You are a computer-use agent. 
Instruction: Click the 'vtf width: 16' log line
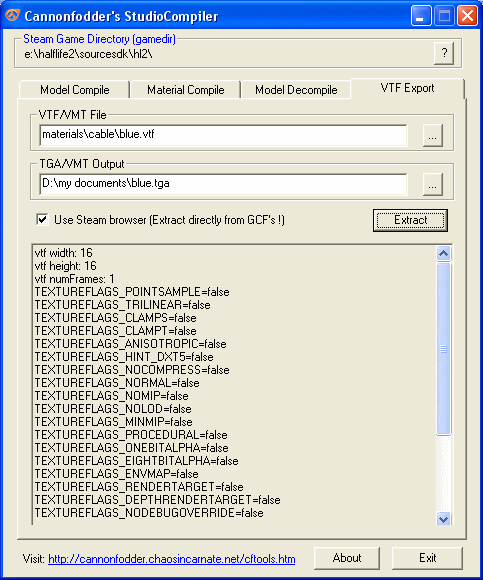64,253
